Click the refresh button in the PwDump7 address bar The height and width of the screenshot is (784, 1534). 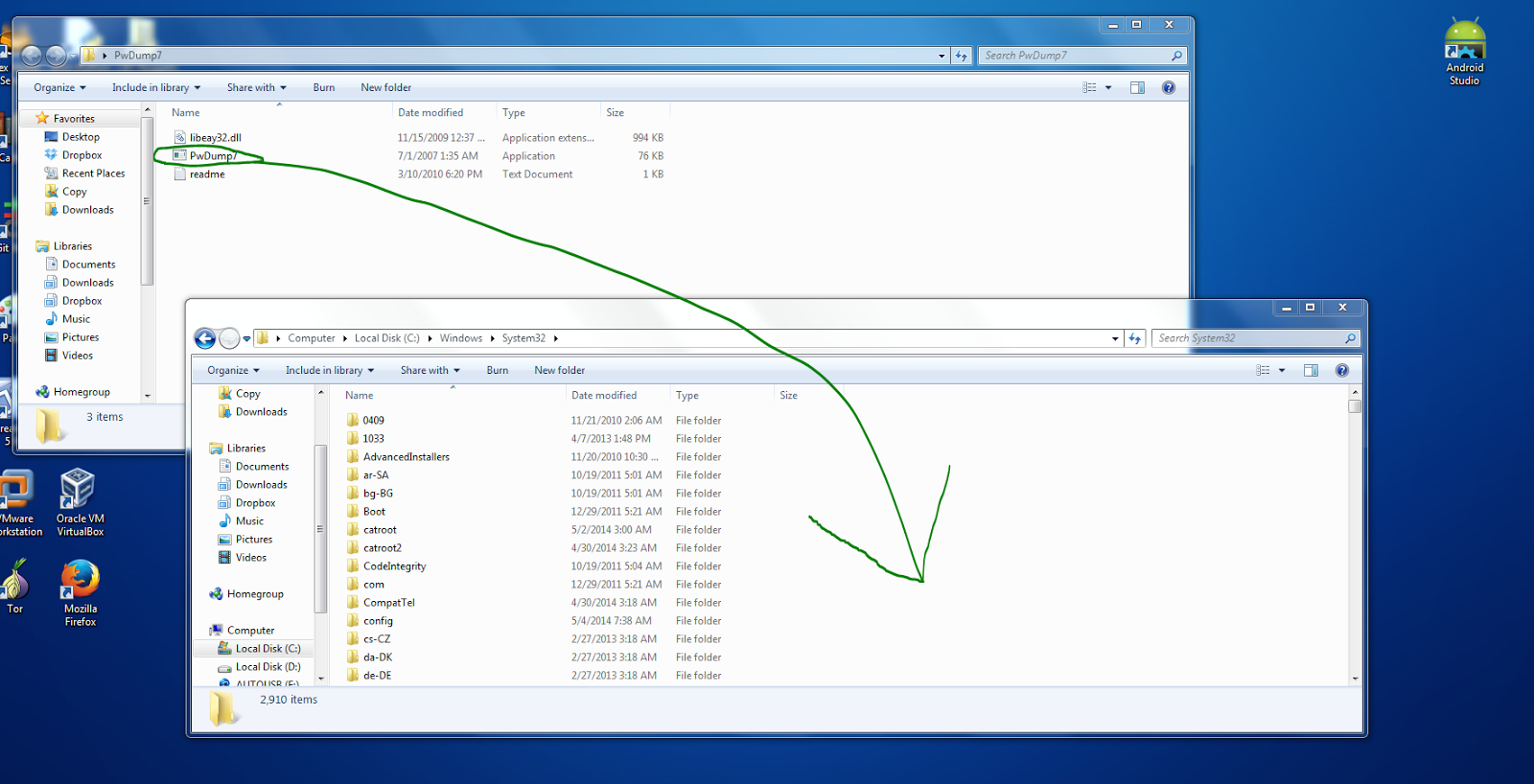point(962,56)
